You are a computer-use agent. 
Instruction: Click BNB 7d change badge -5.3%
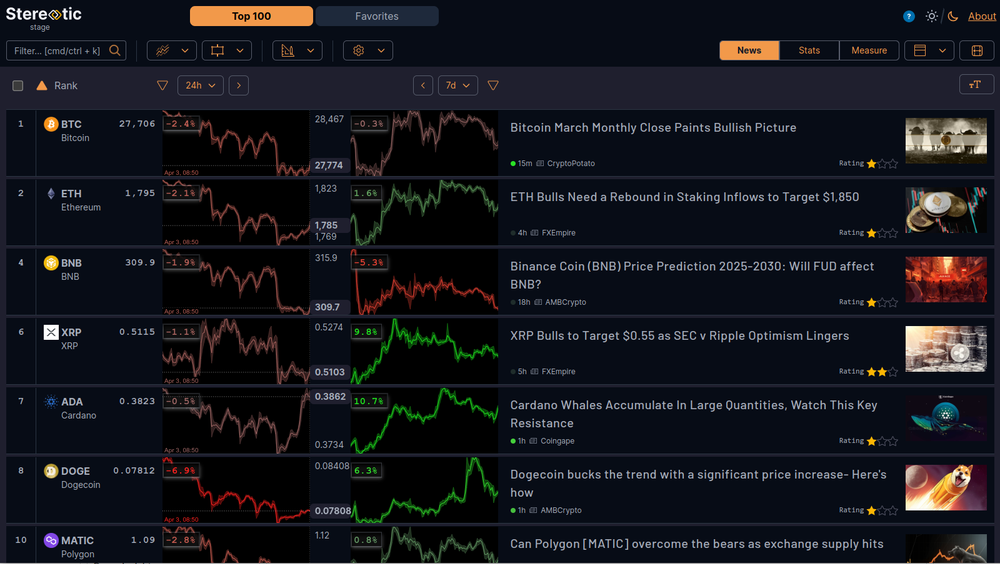(368, 262)
